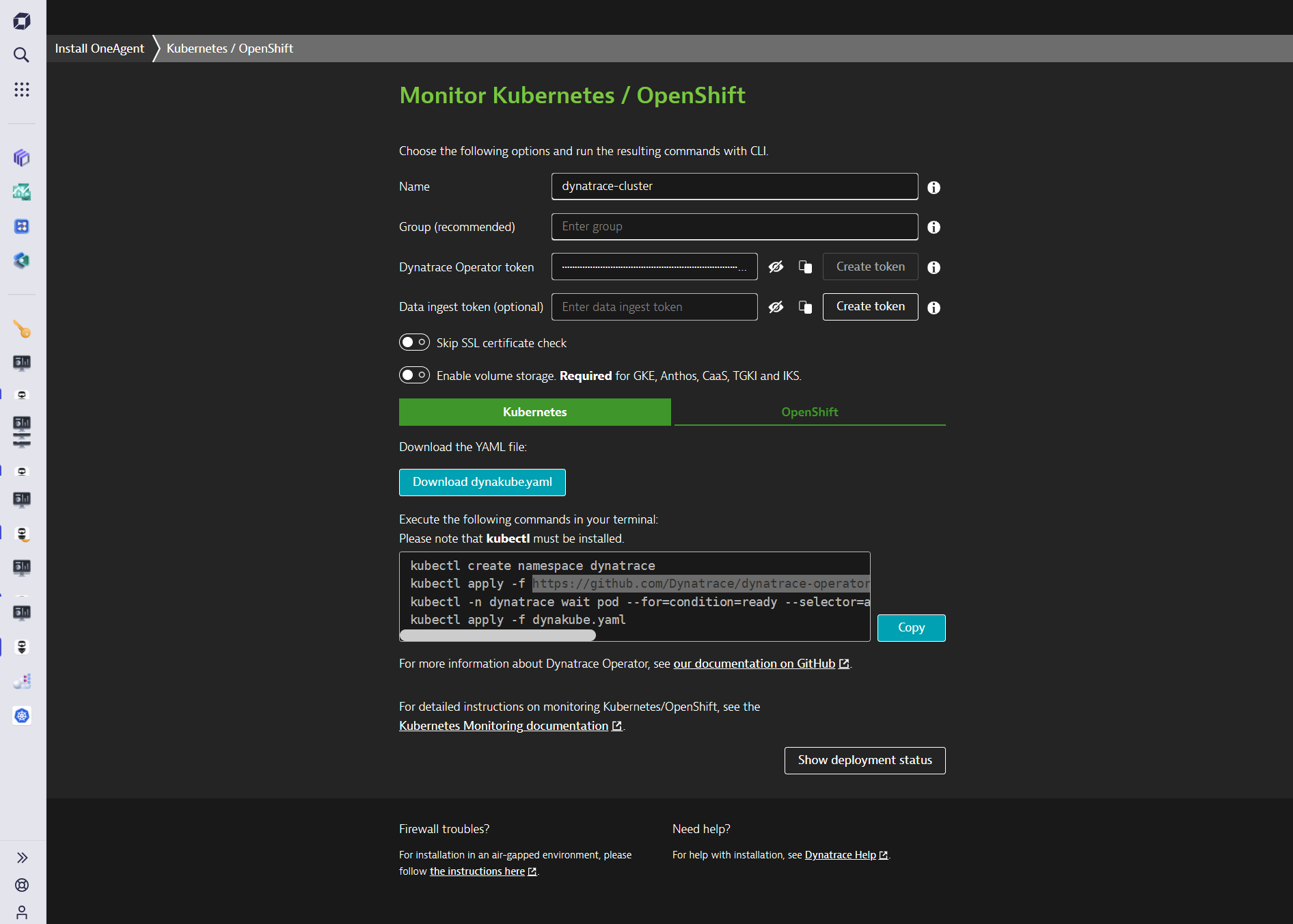Click the Copy button for commands
Screen dimensions: 1293x924
tap(911, 628)
